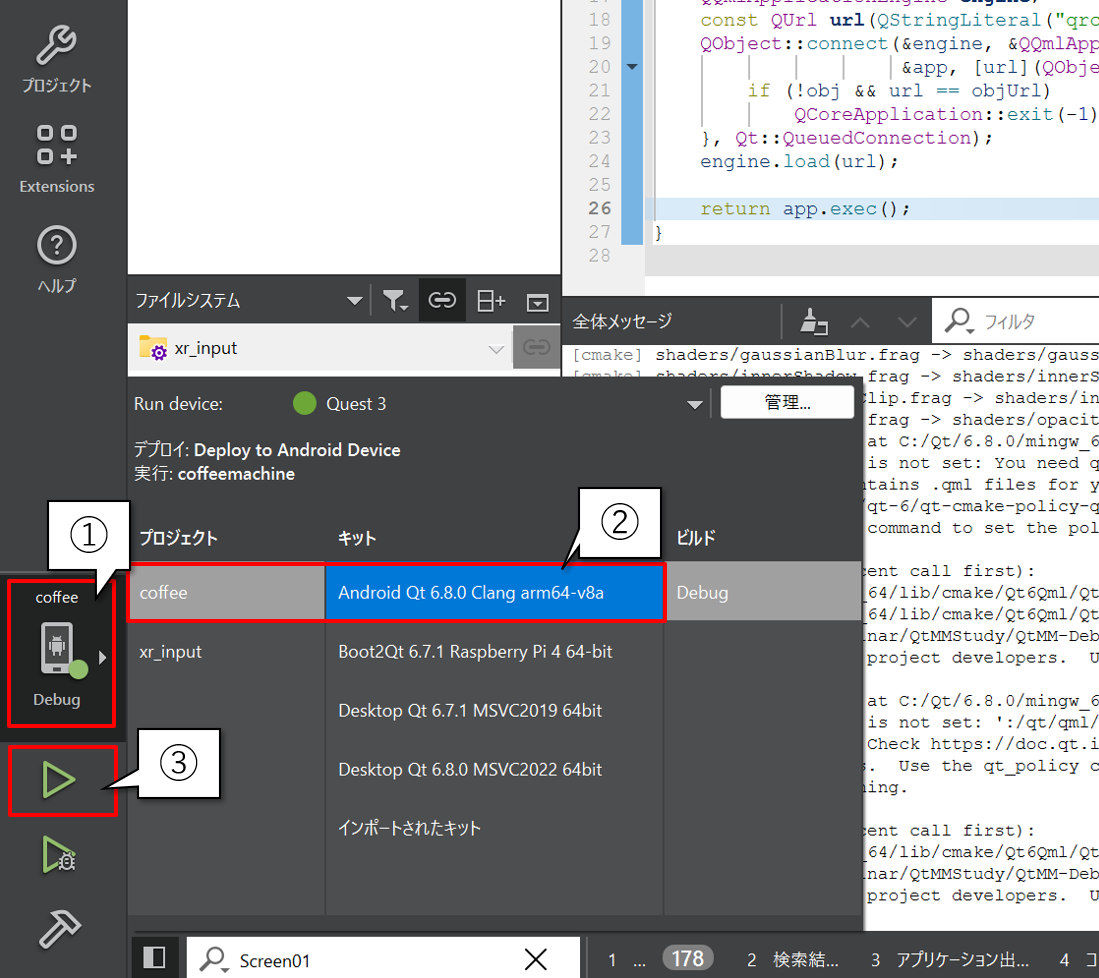Clear the 全体メッセージ output with broom icon

[815, 322]
